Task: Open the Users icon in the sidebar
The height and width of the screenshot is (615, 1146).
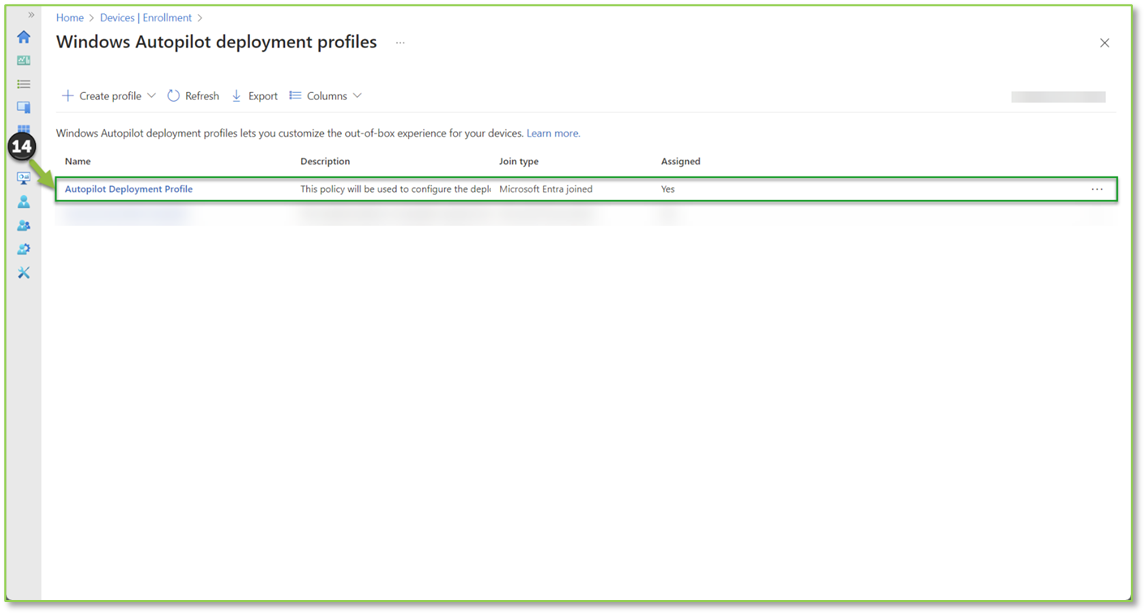Action: pyautogui.click(x=23, y=201)
